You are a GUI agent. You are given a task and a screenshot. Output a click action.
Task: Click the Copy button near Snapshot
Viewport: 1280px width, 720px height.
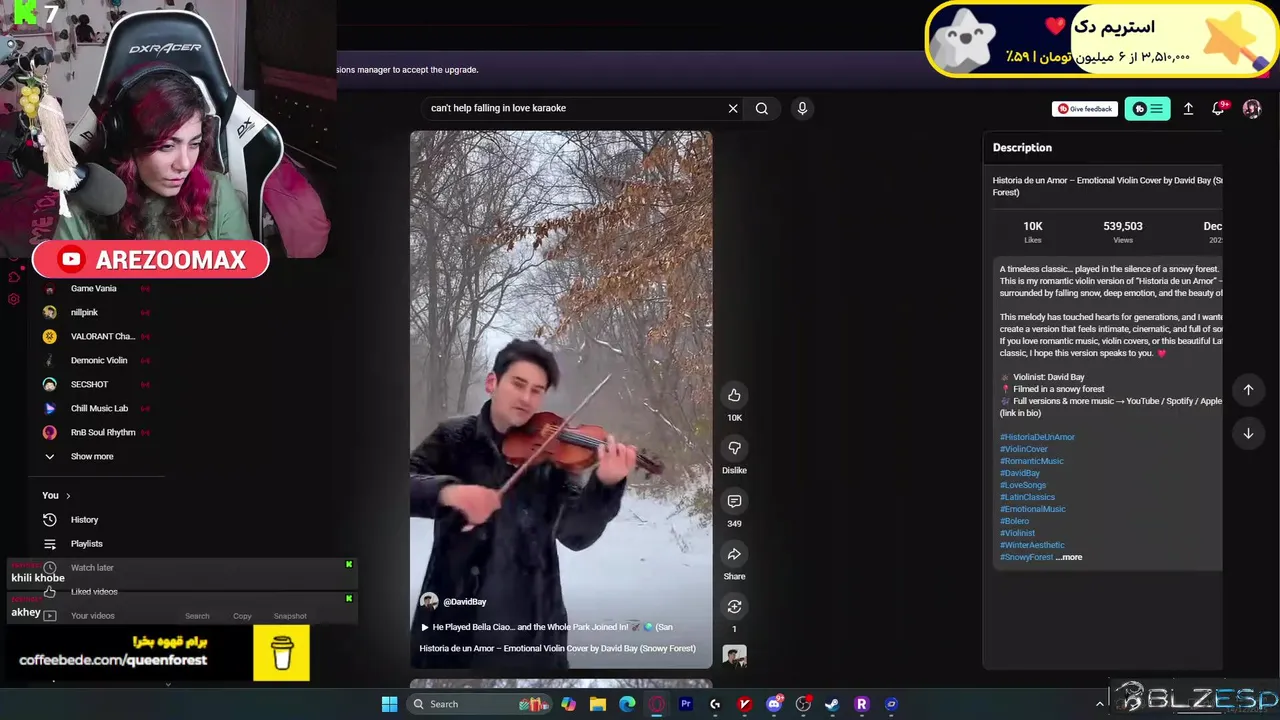click(242, 616)
